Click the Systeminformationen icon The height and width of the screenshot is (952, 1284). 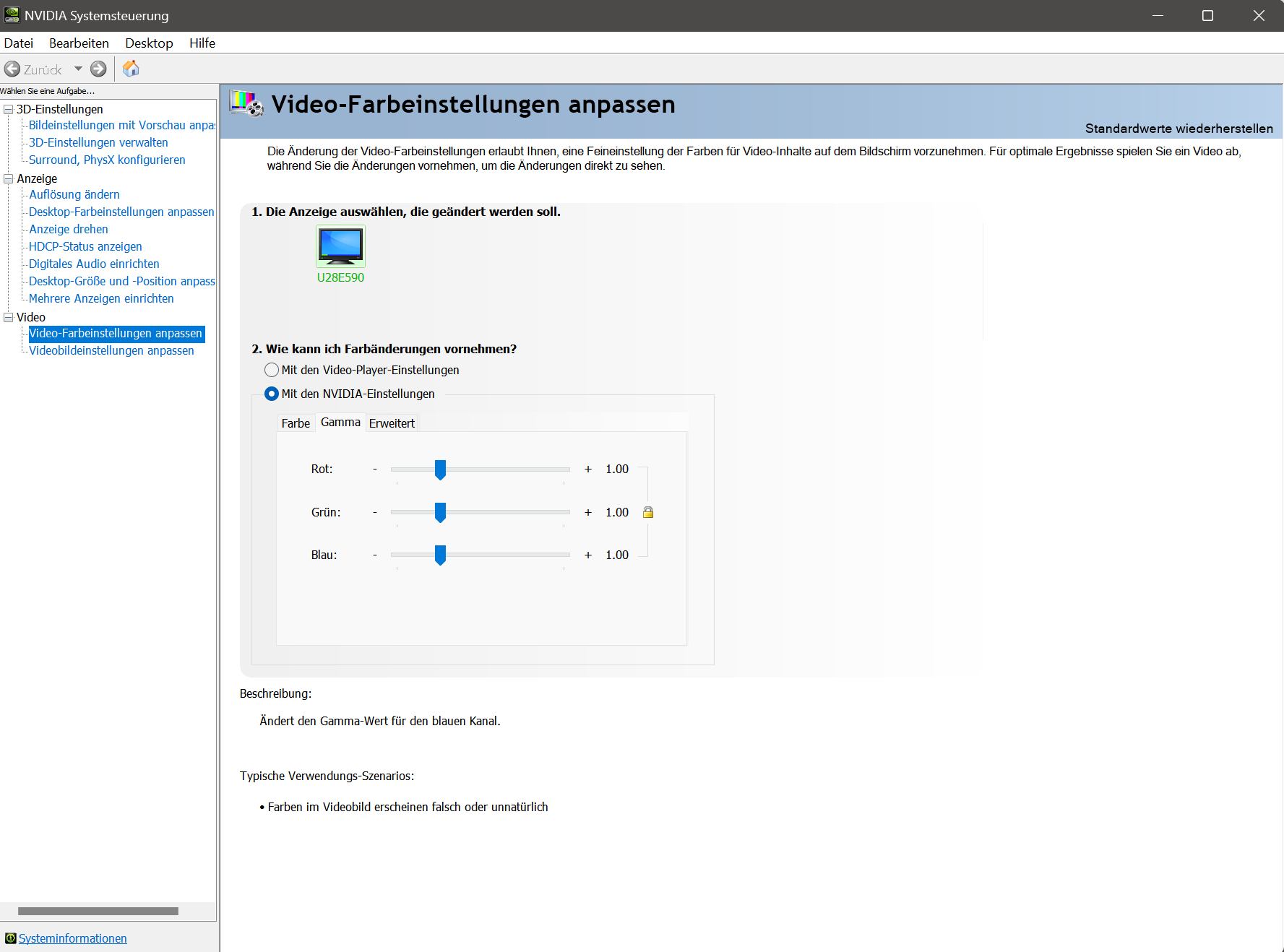pyautogui.click(x=10, y=938)
